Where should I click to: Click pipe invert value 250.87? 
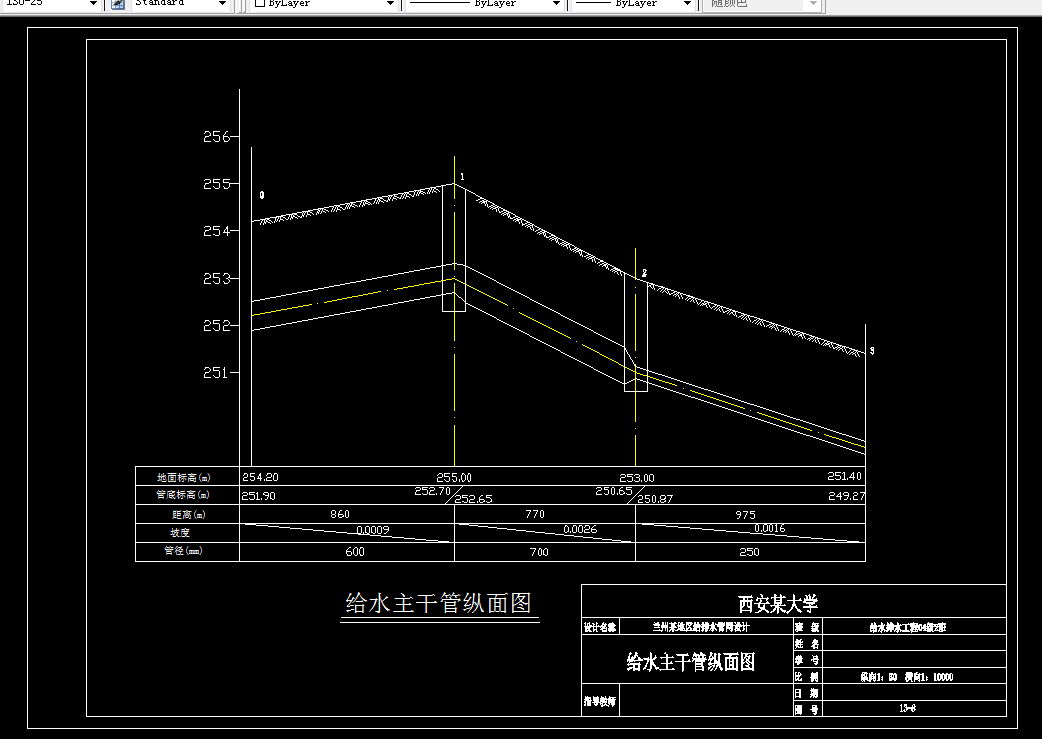pyautogui.click(x=655, y=499)
